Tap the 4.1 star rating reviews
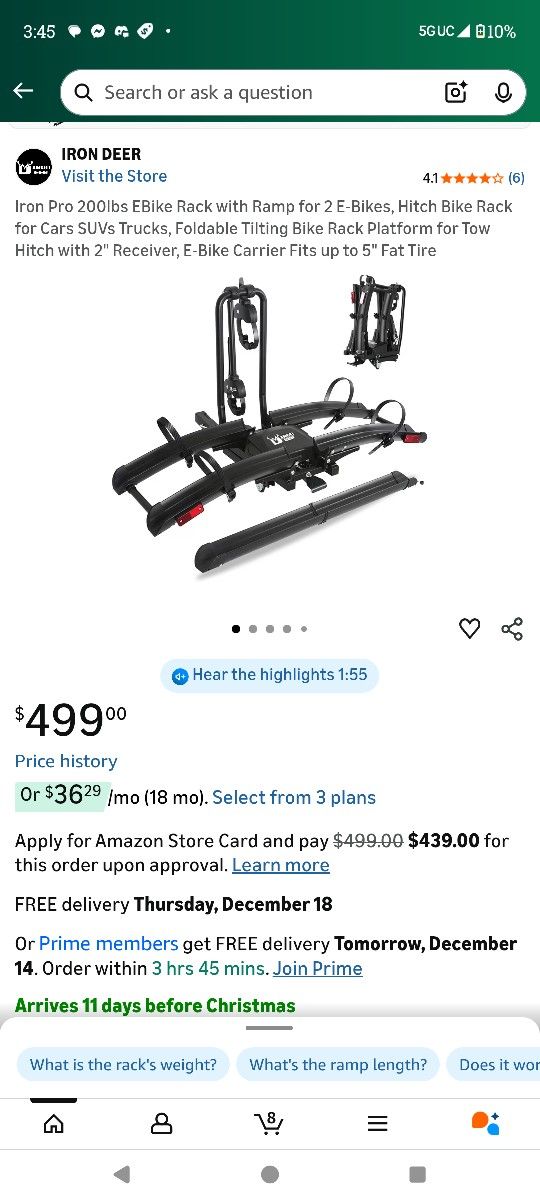540x1200 pixels. pyautogui.click(x=473, y=178)
